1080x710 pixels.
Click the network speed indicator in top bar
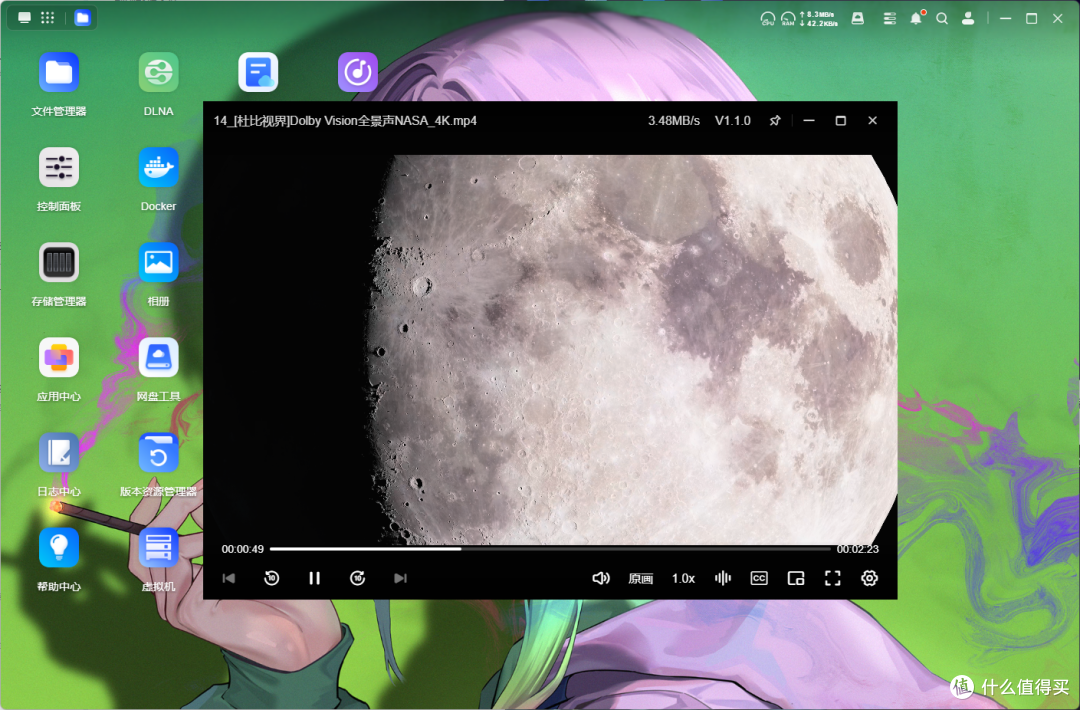[x=818, y=19]
